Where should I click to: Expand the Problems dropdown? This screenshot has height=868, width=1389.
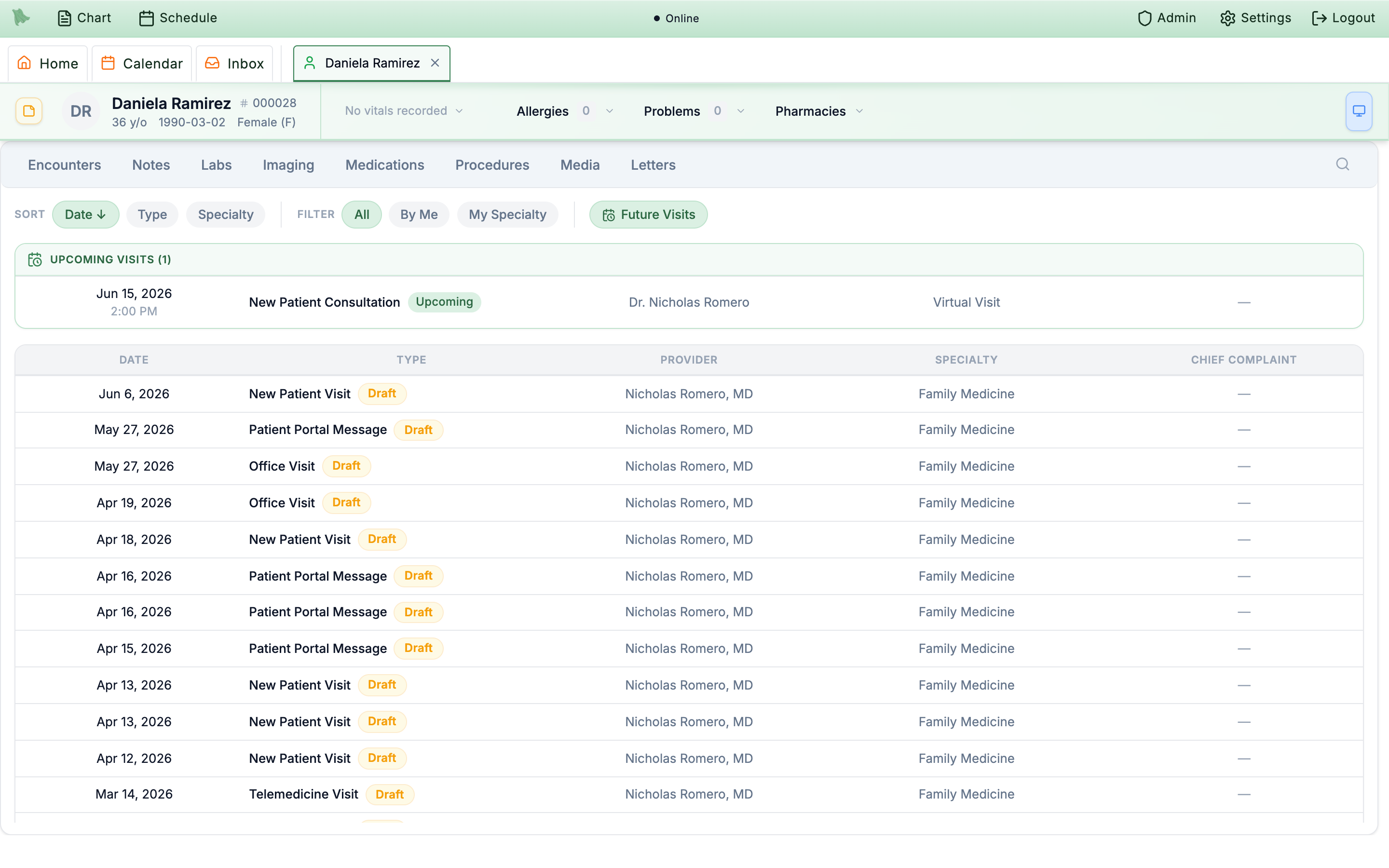(x=694, y=111)
